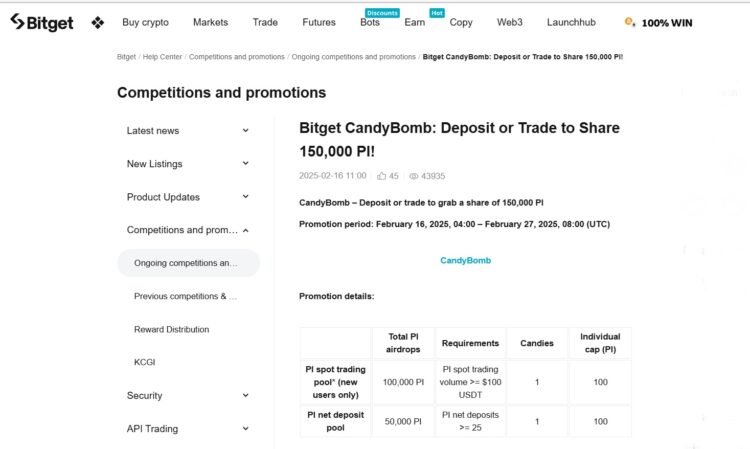Select API Trading sidebar label
Image resolution: width=750 pixels, height=449 pixels.
[x=152, y=429]
